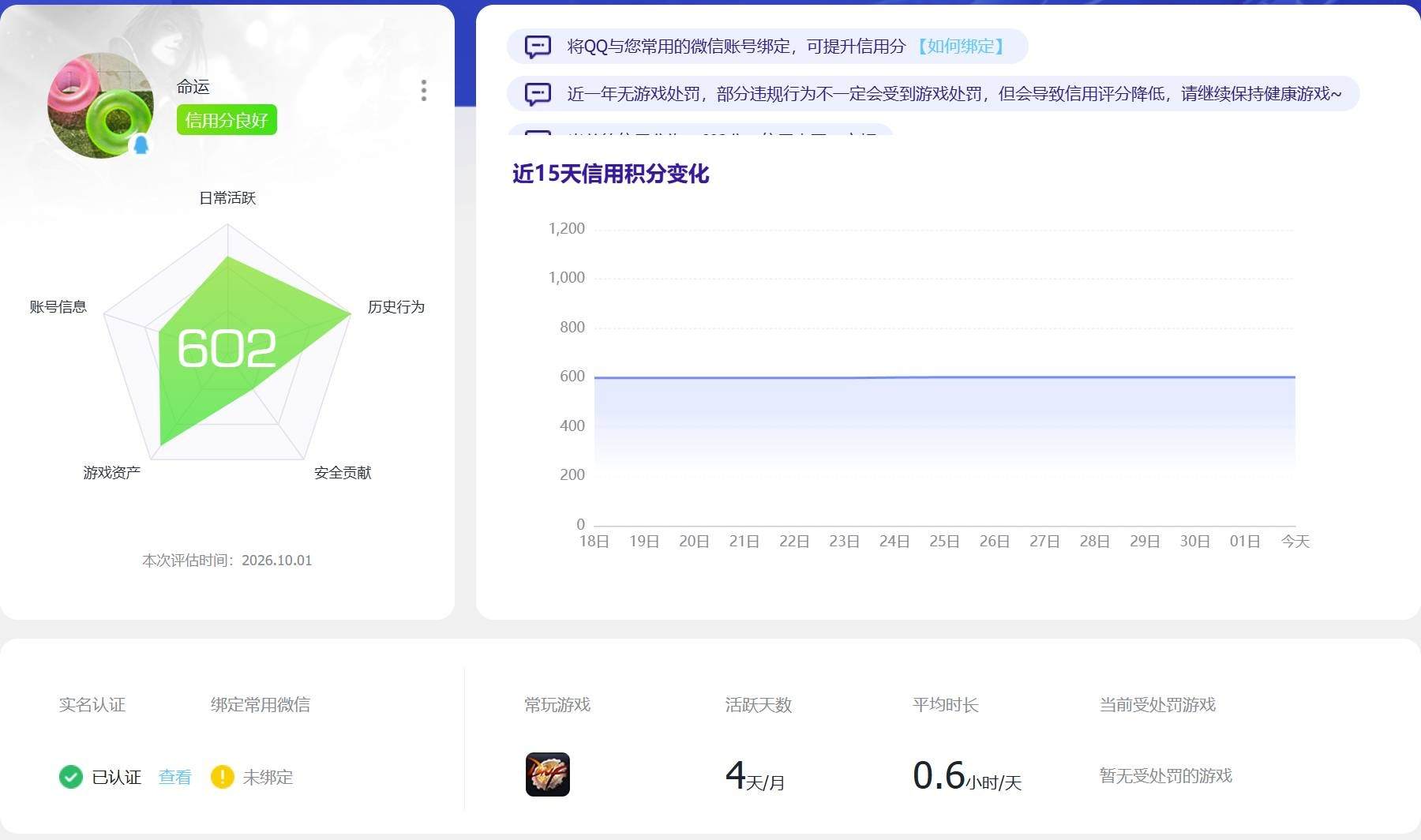Click the green 已认证 check icon

[71, 777]
